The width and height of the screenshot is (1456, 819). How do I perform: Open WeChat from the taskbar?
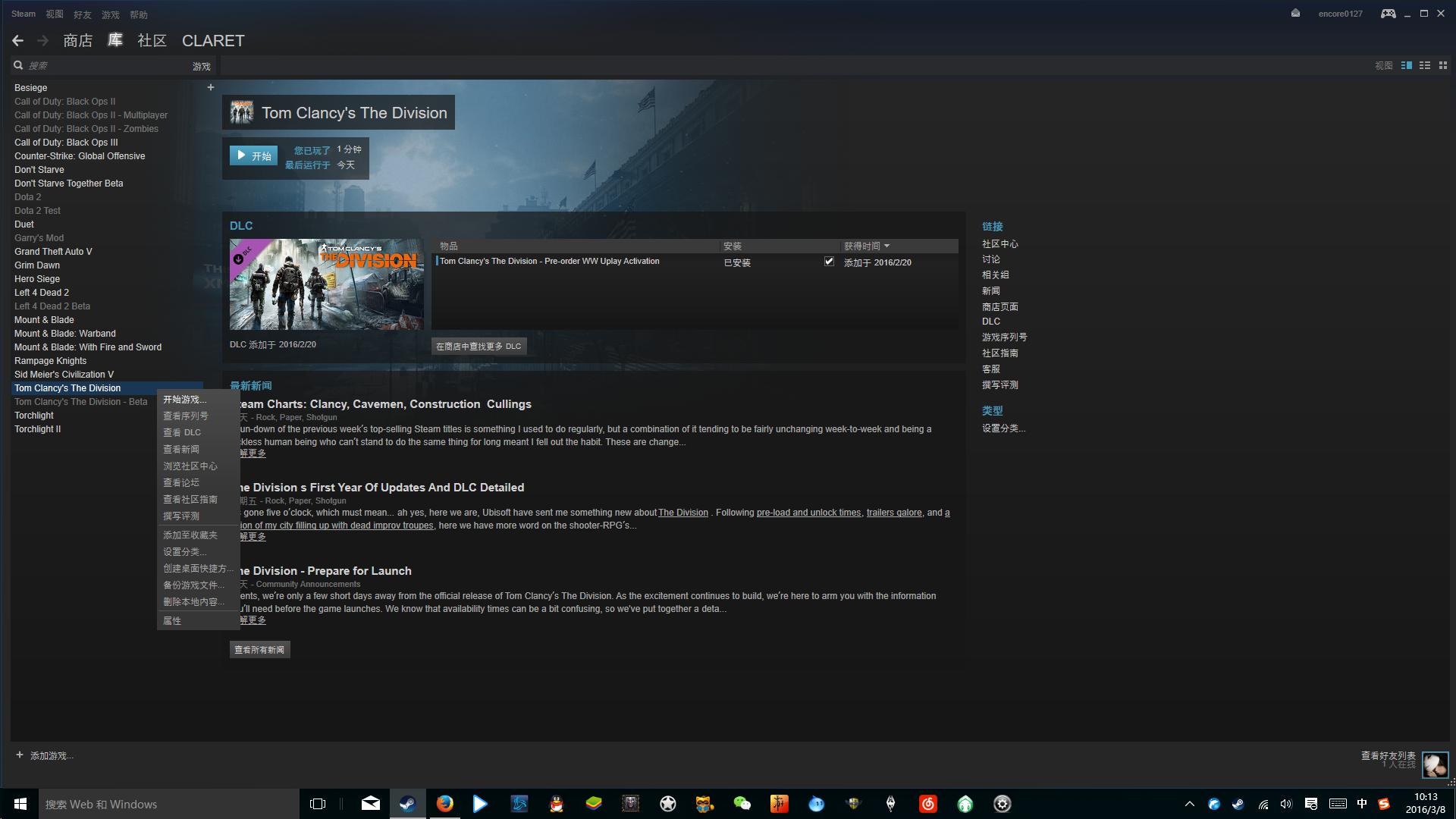click(742, 804)
